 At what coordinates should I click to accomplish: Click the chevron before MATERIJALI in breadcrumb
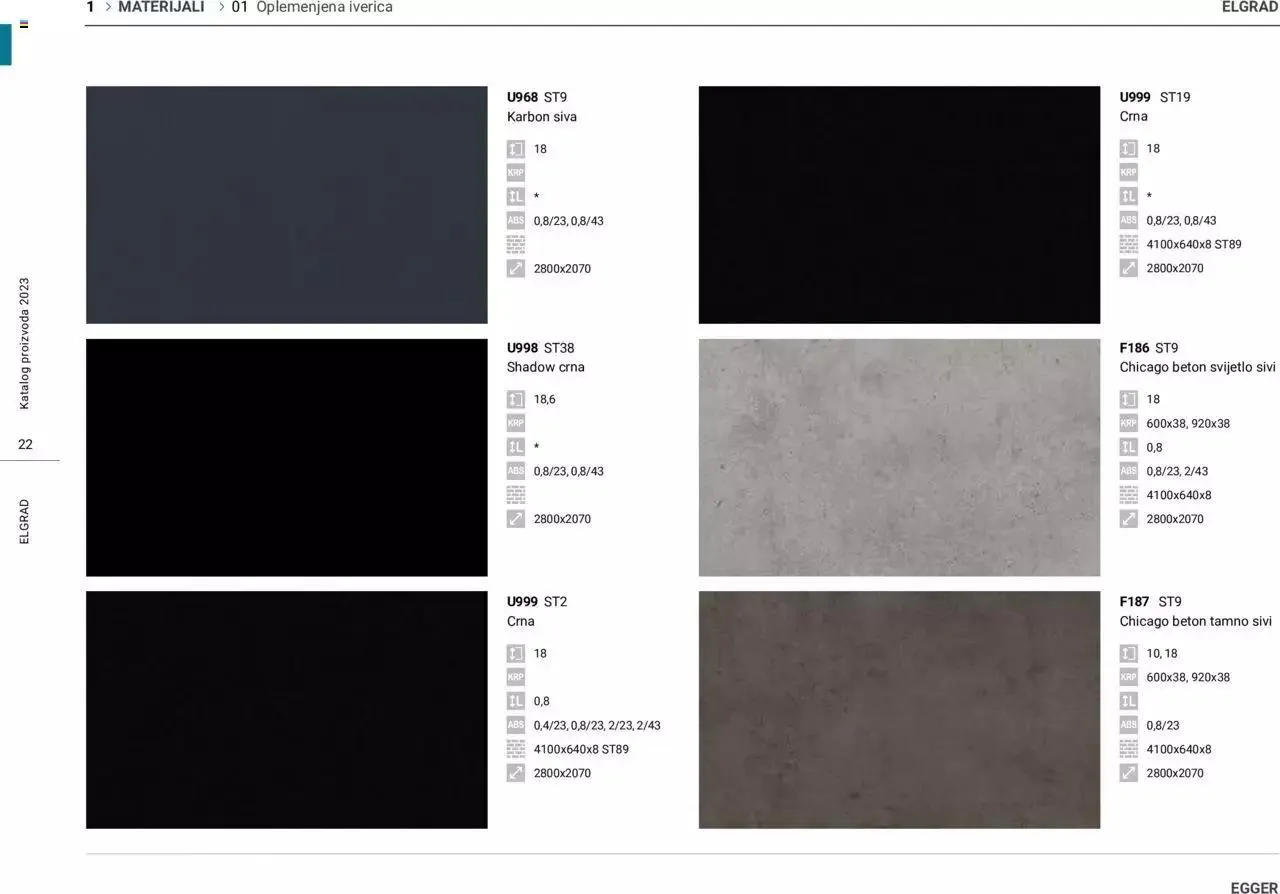[x=108, y=7]
